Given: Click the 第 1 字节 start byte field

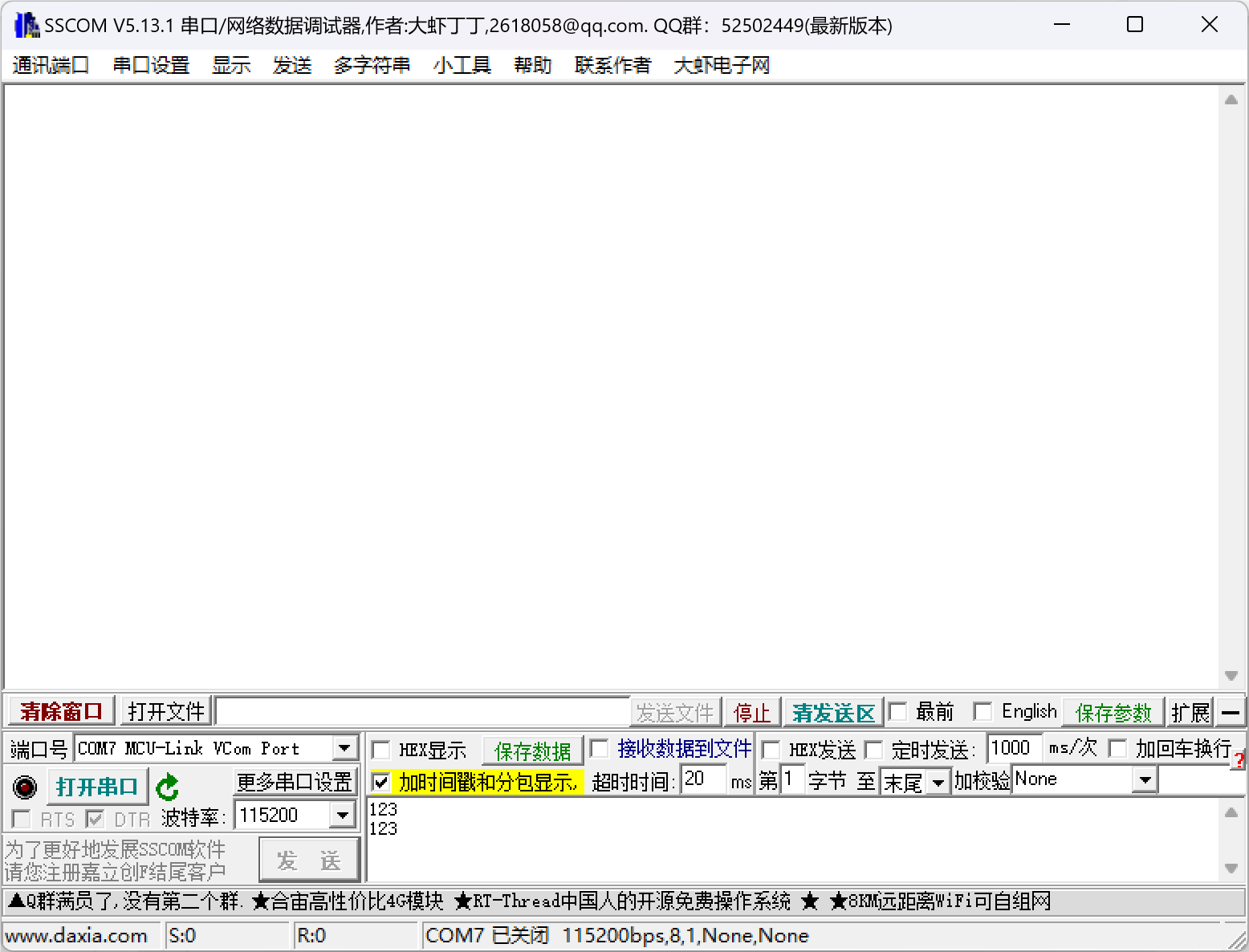Looking at the screenshot, I should click(792, 779).
